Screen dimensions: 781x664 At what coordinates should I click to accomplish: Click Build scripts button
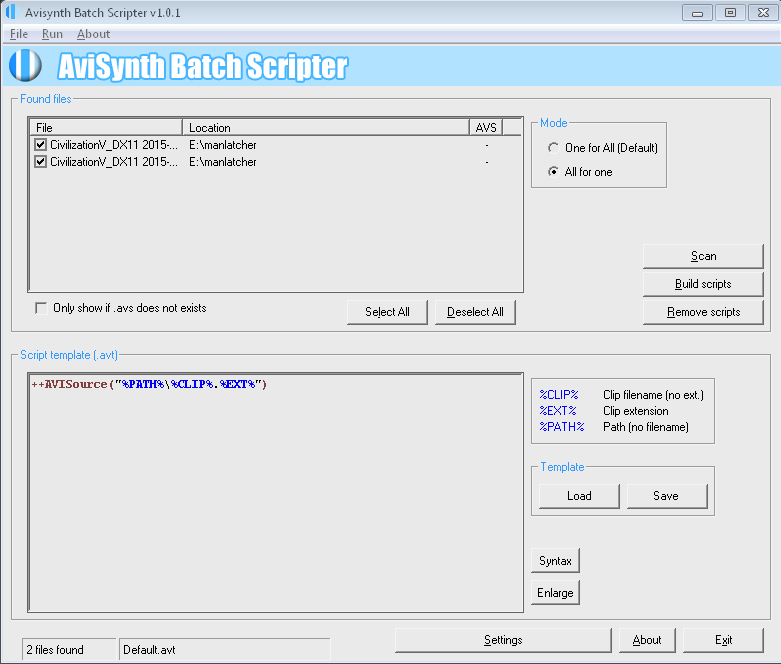703,284
